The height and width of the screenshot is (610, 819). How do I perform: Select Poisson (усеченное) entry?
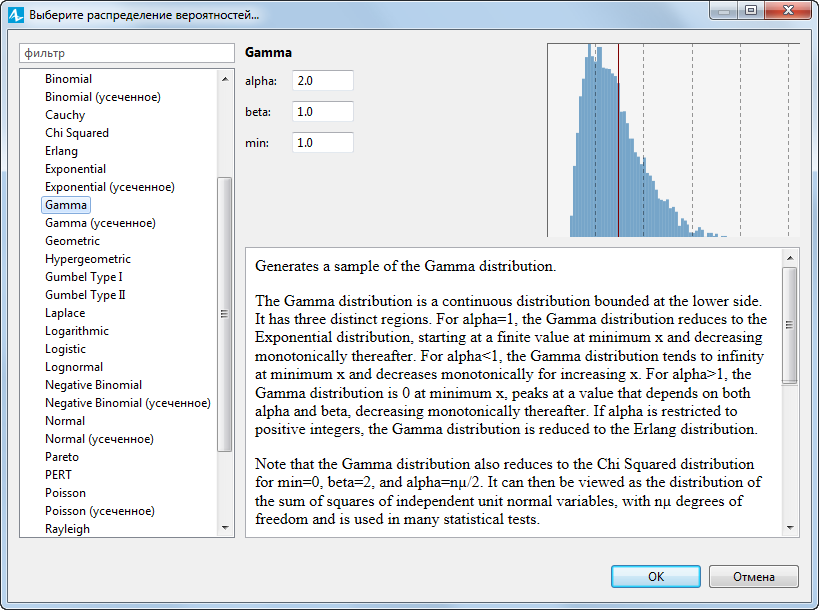point(100,511)
